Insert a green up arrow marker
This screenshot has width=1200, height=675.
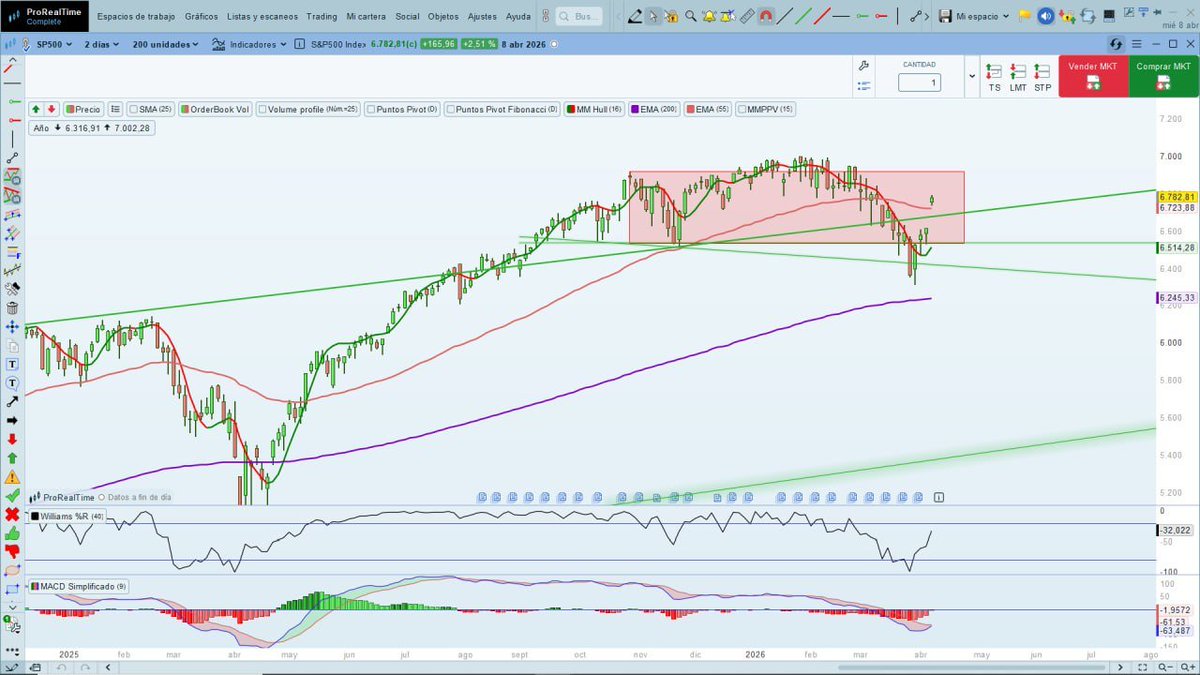12,457
